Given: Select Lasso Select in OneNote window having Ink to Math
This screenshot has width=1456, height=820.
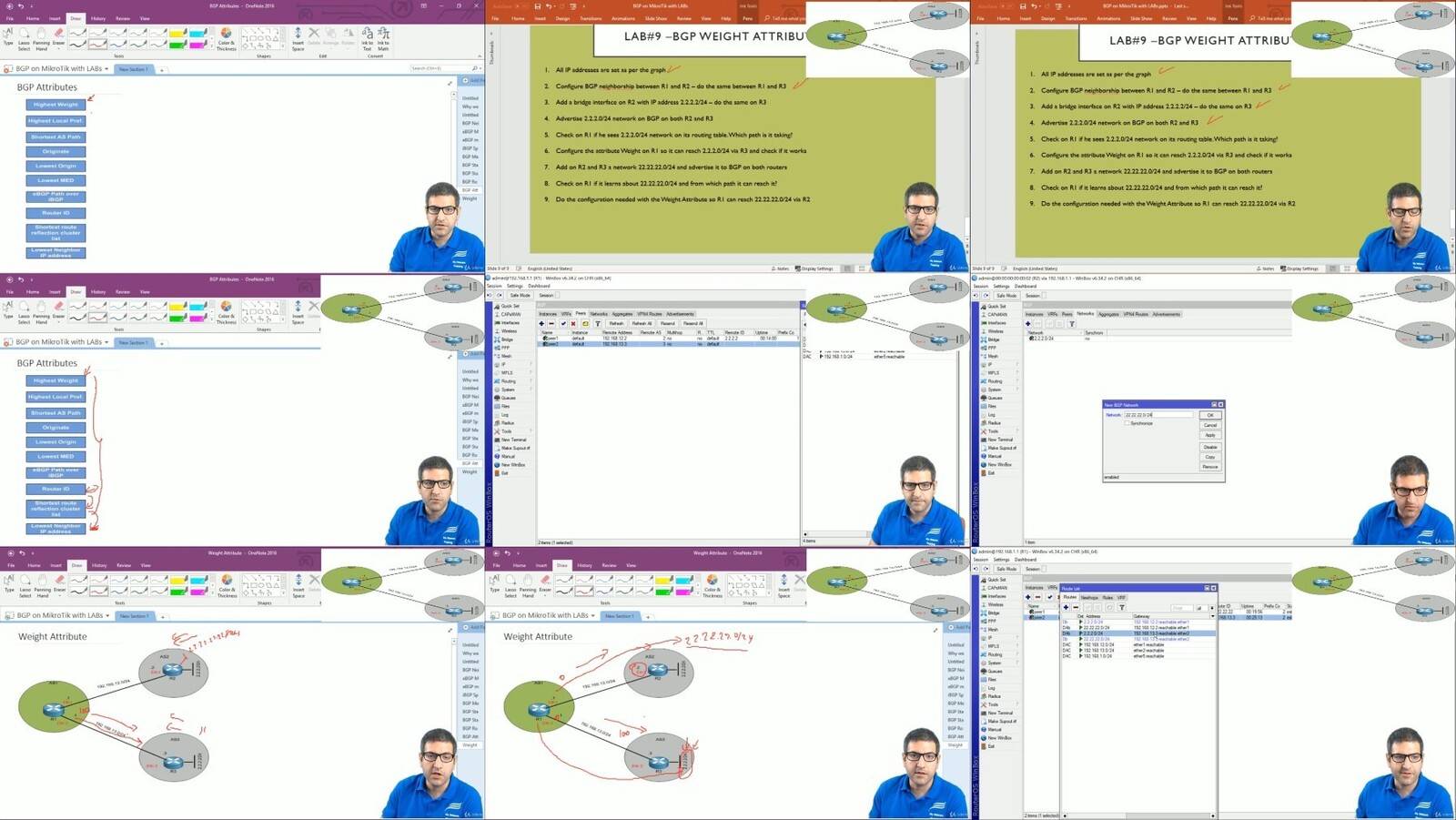Looking at the screenshot, I should pos(24,39).
